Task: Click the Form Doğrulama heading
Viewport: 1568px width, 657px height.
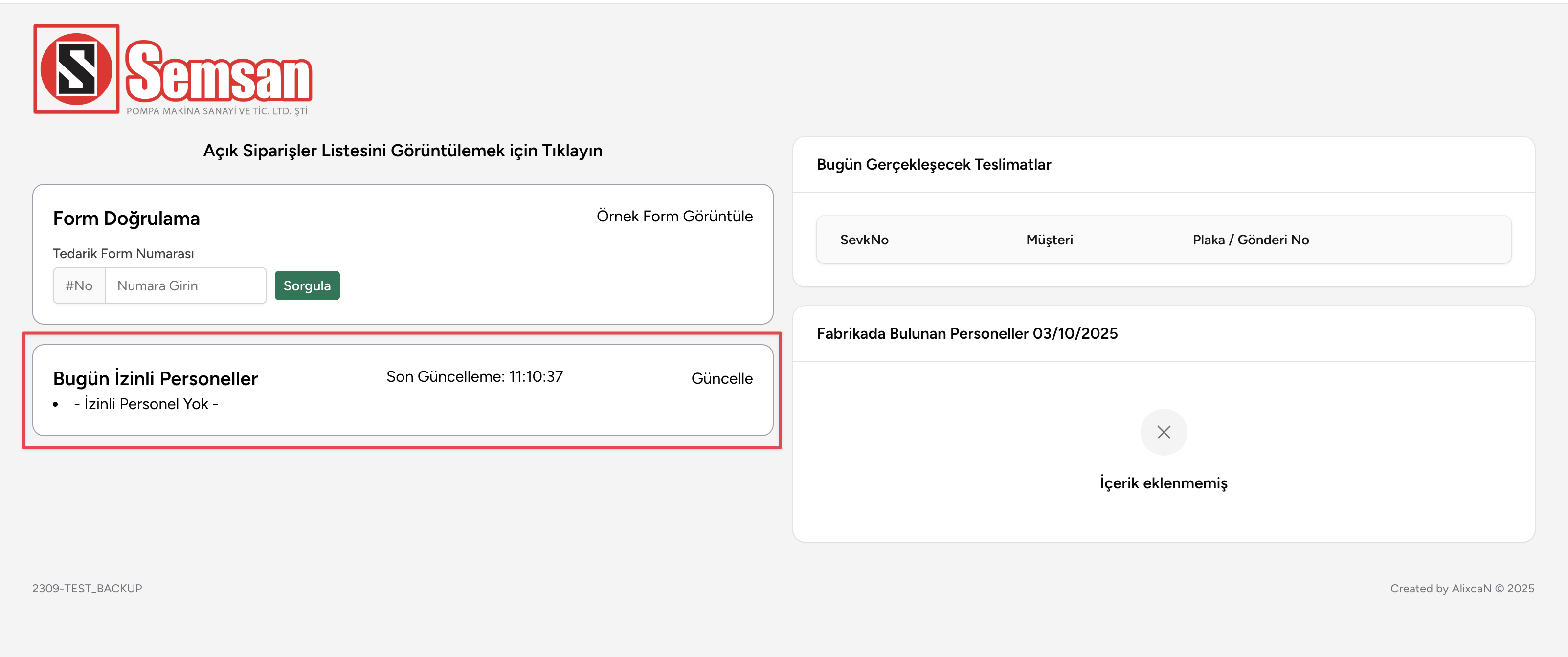Action: [126, 219]
